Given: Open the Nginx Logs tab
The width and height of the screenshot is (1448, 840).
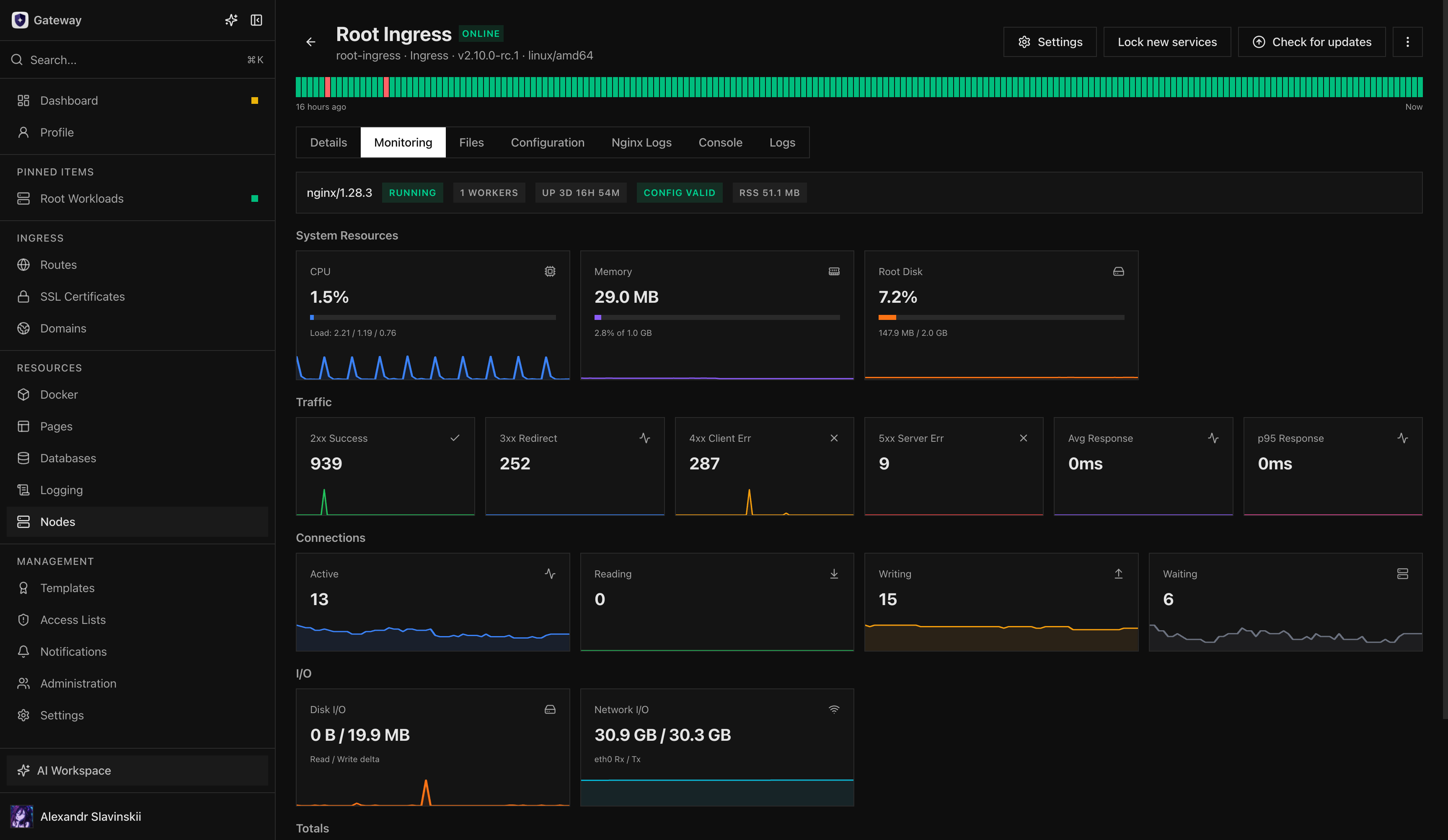Looking at the screenshot, I should 641,142.
